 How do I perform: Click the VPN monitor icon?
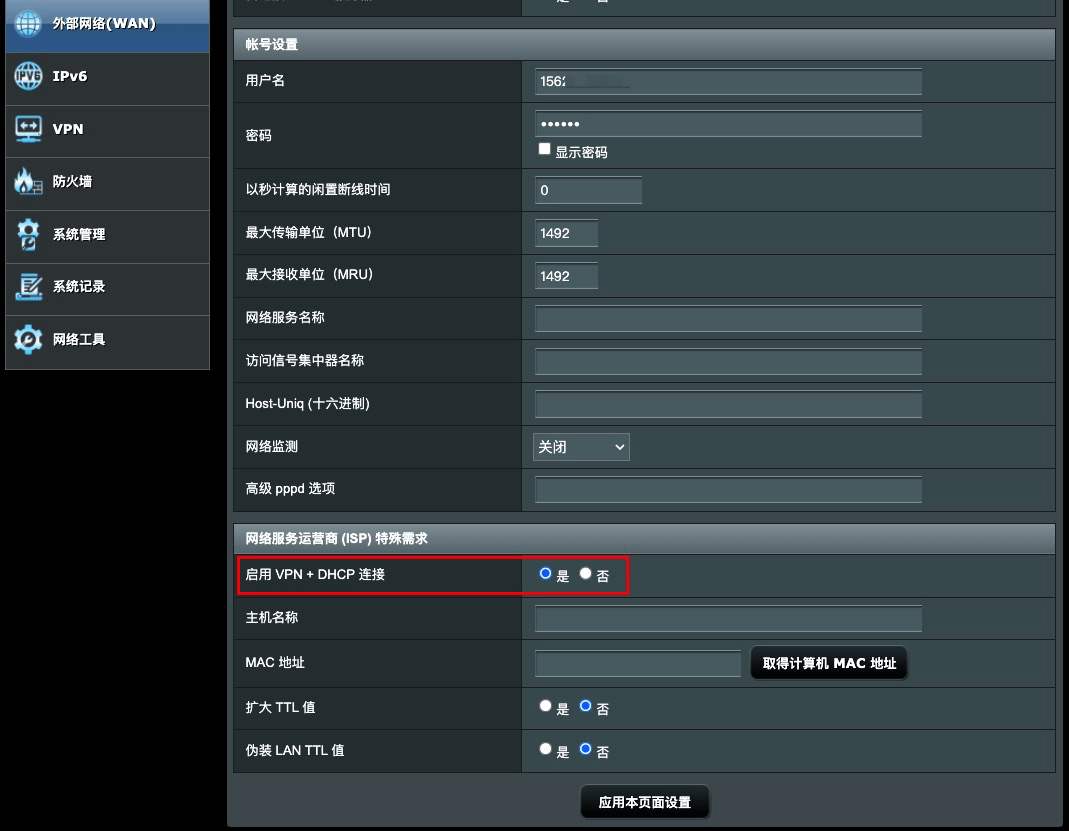tap(28, 130)
